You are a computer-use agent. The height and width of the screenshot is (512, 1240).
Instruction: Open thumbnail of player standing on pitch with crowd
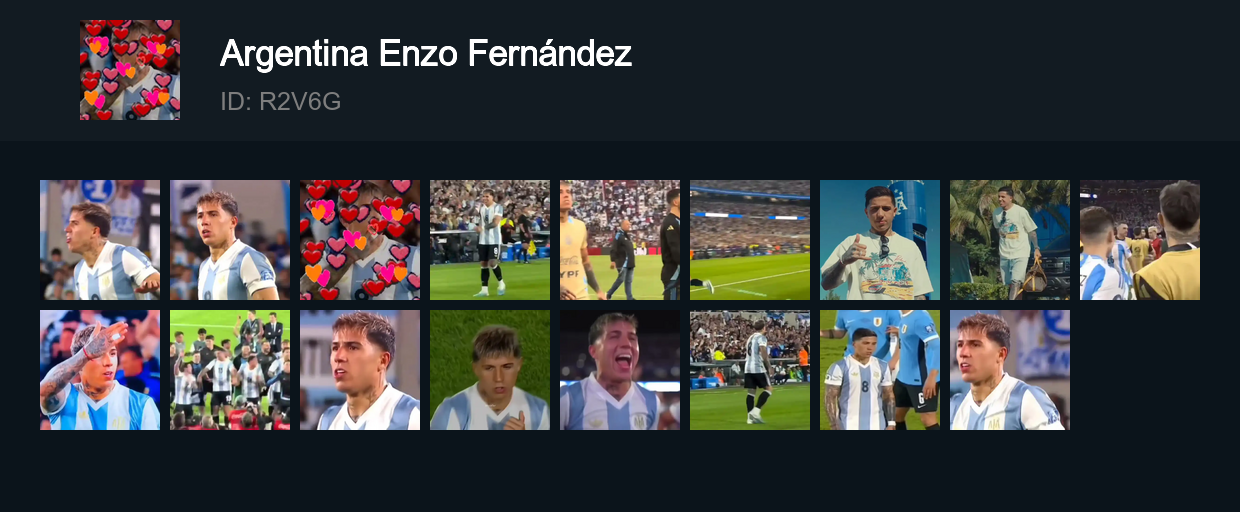pos(490,240)
